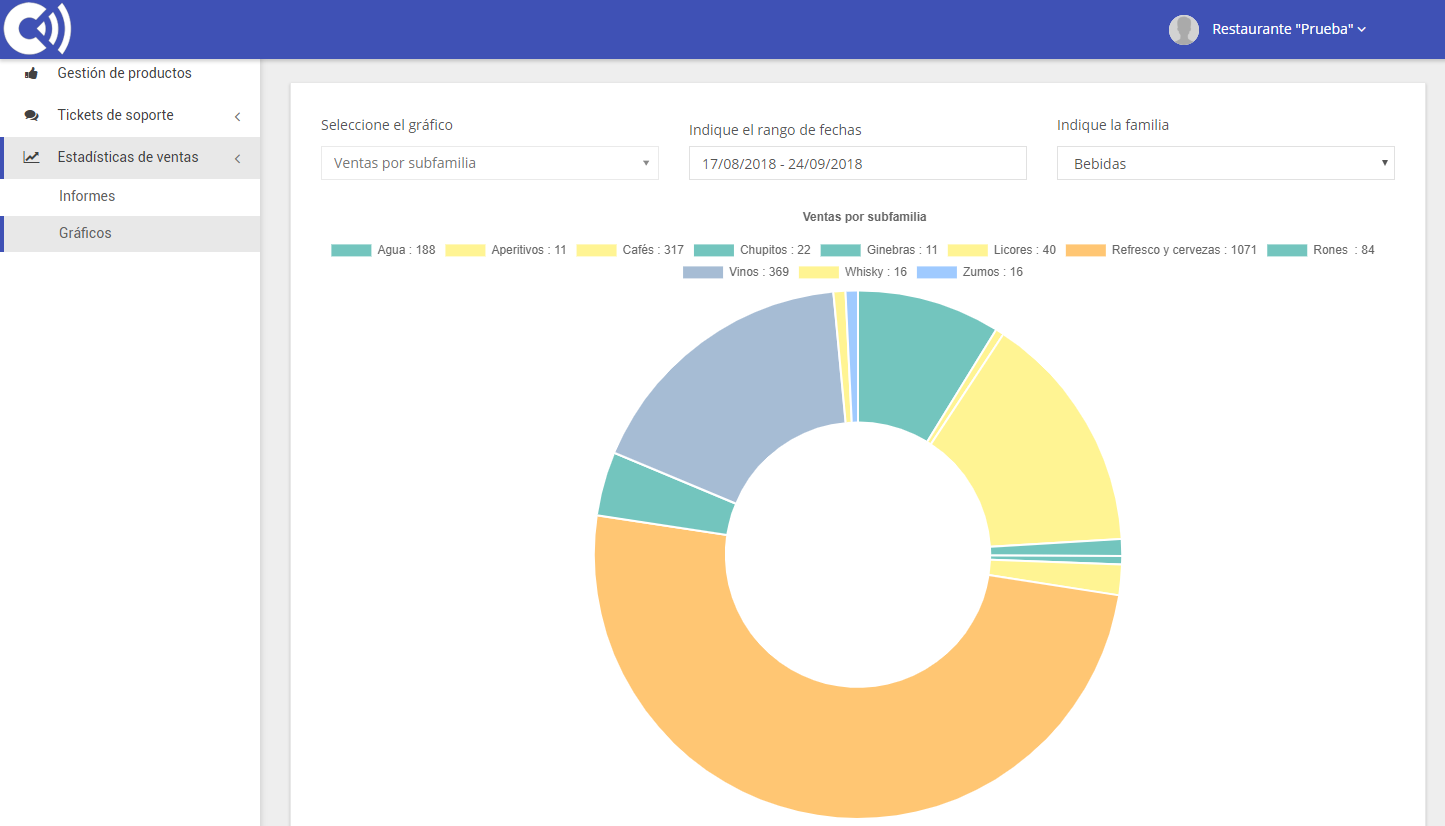Click the Tickets de soporte chat bubble icon
Screen dimensions: 1445x826
pyautogui.click(x=30, y=115)
